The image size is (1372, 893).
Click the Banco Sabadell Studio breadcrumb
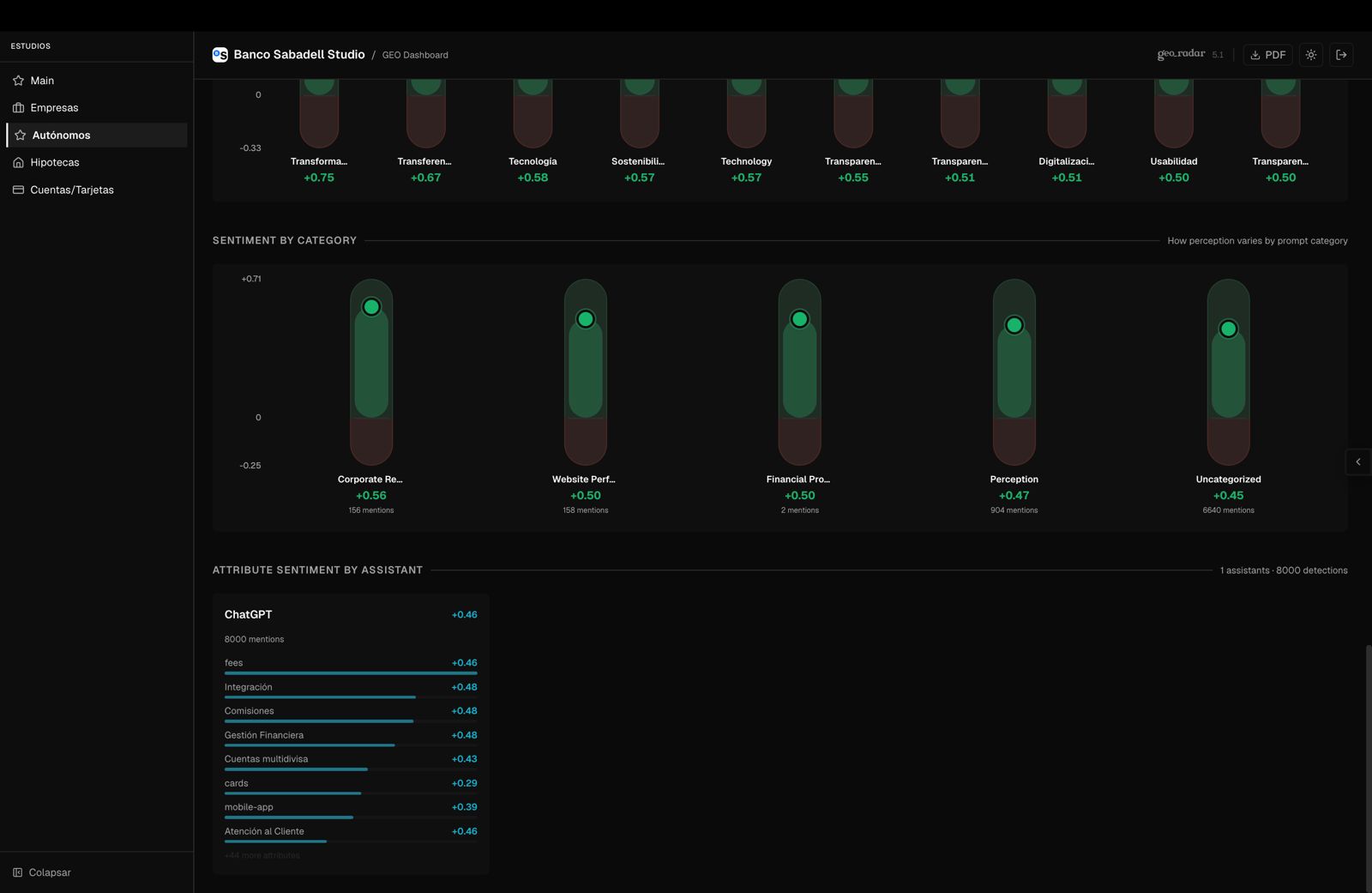click(x=298, y=55)
